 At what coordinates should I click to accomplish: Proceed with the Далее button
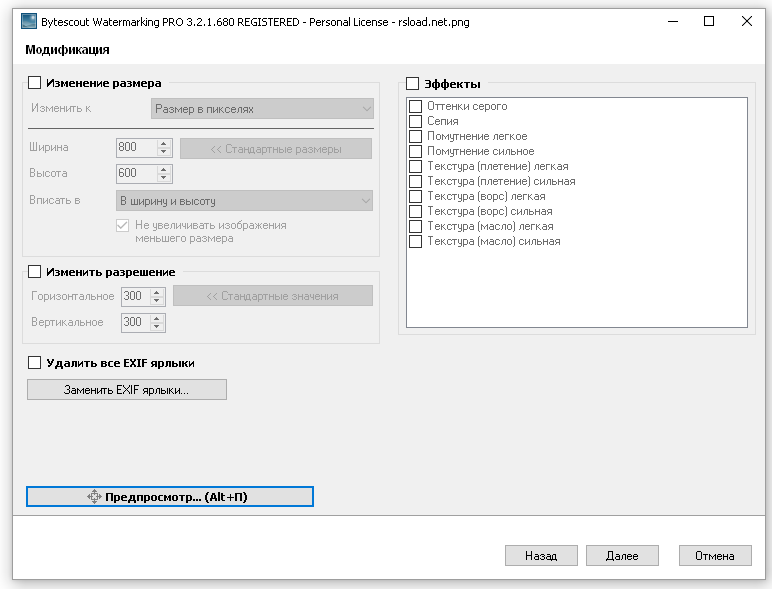(622, 556)
